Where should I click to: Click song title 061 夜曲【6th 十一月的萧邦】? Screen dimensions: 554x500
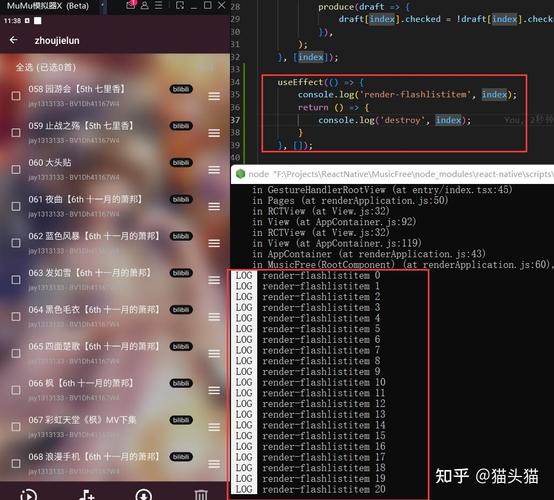tap(85, 199)
